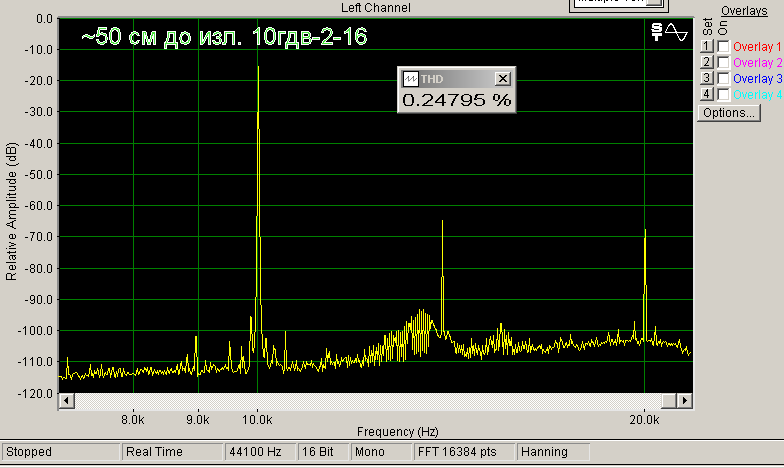Click the 8.0k frequency axis label
This screenshot has width=784, height=468.
(x=132, y=420)
